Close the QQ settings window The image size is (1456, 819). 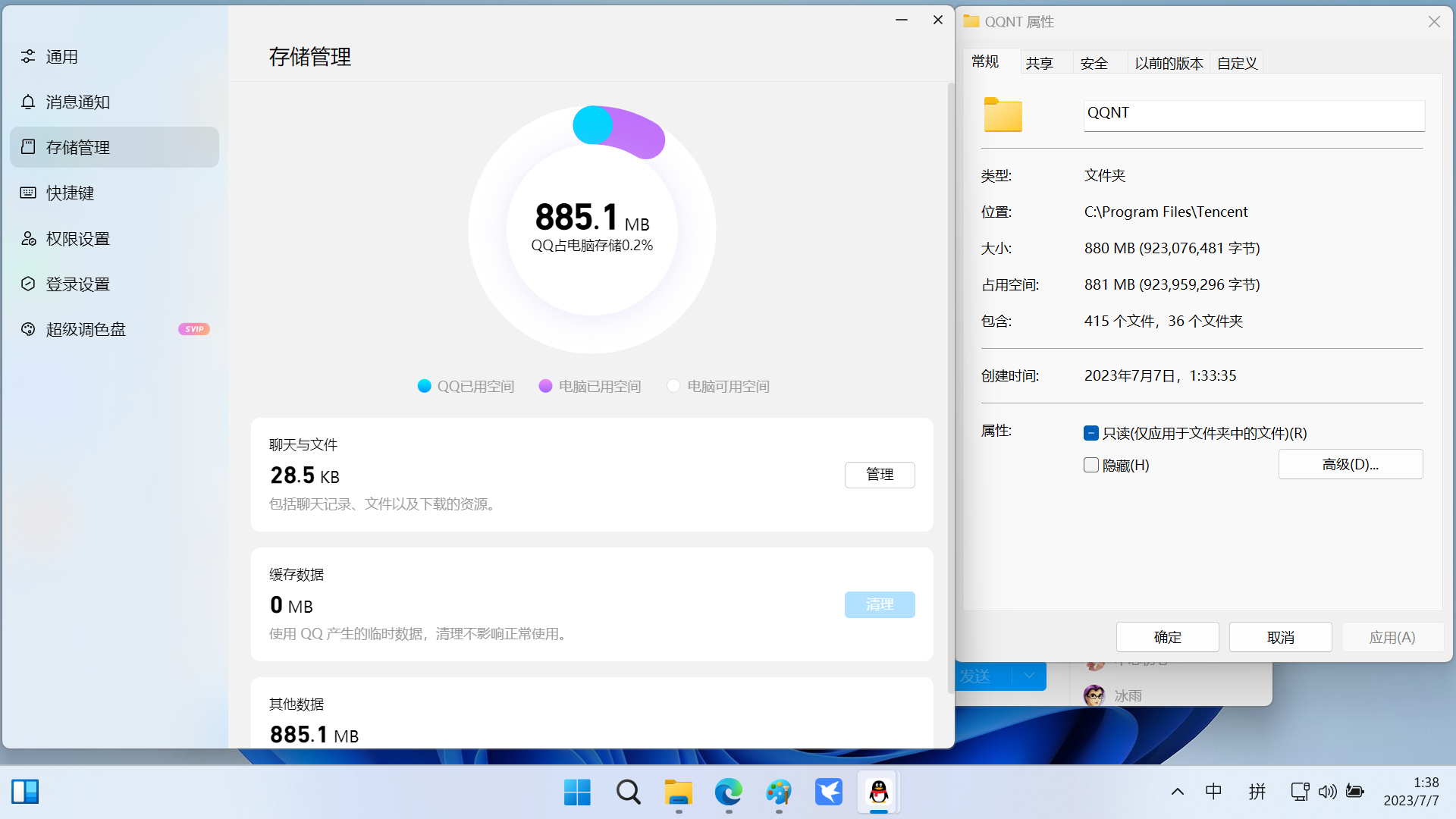pos(938,20)
